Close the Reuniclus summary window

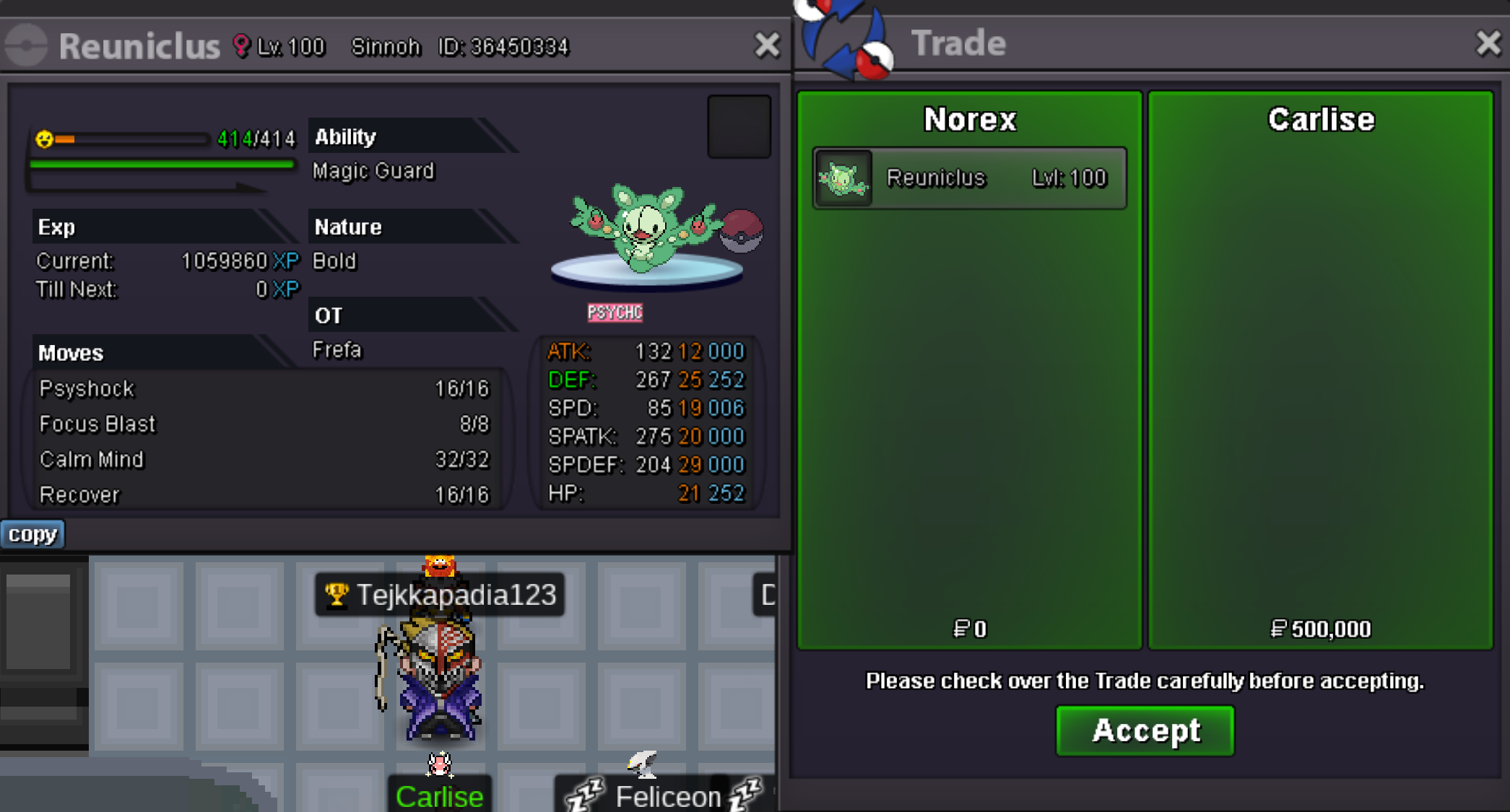click(767, 45)
